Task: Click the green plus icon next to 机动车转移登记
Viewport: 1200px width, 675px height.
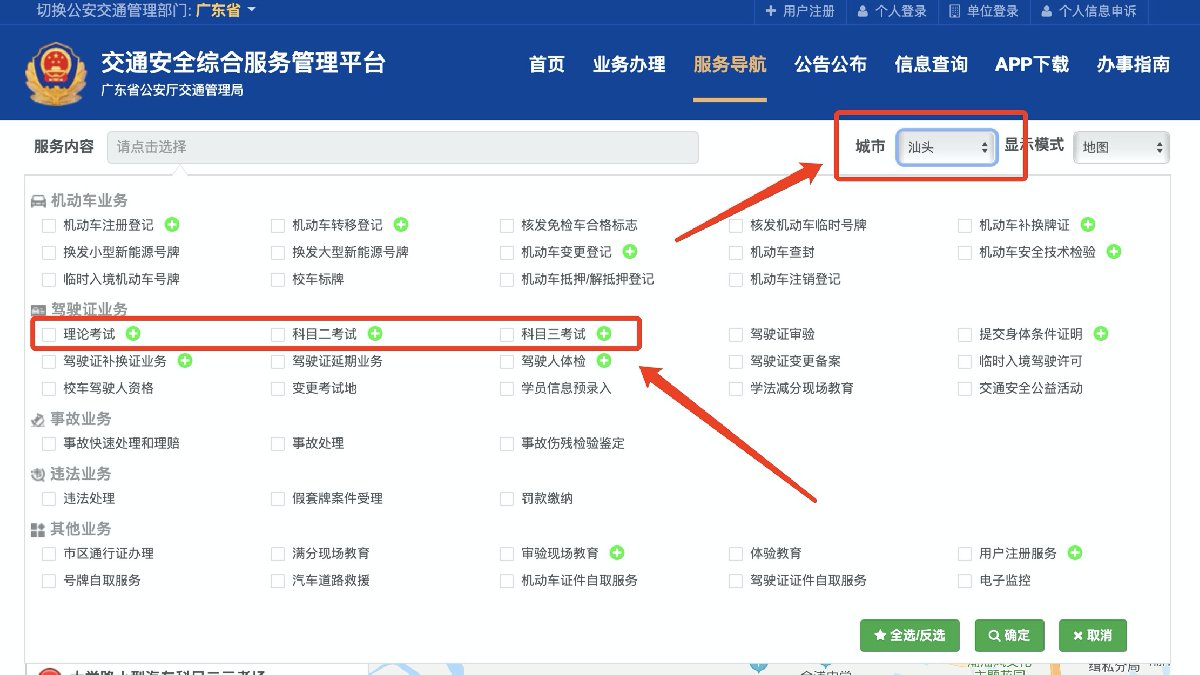Action: click(x=401, y=225)
